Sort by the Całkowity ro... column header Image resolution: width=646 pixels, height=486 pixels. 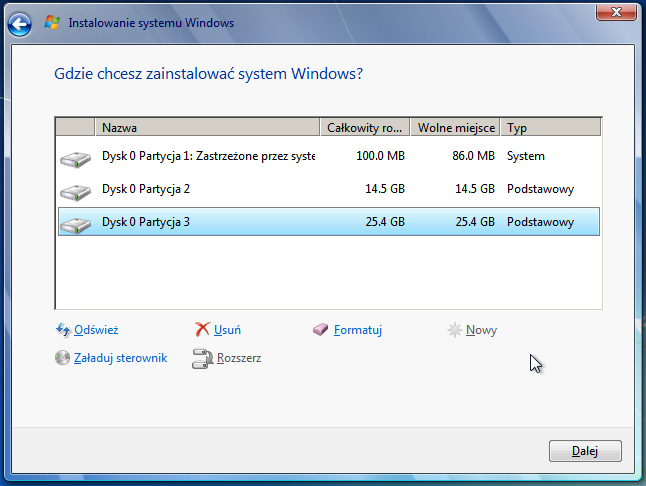coord(365,127)
